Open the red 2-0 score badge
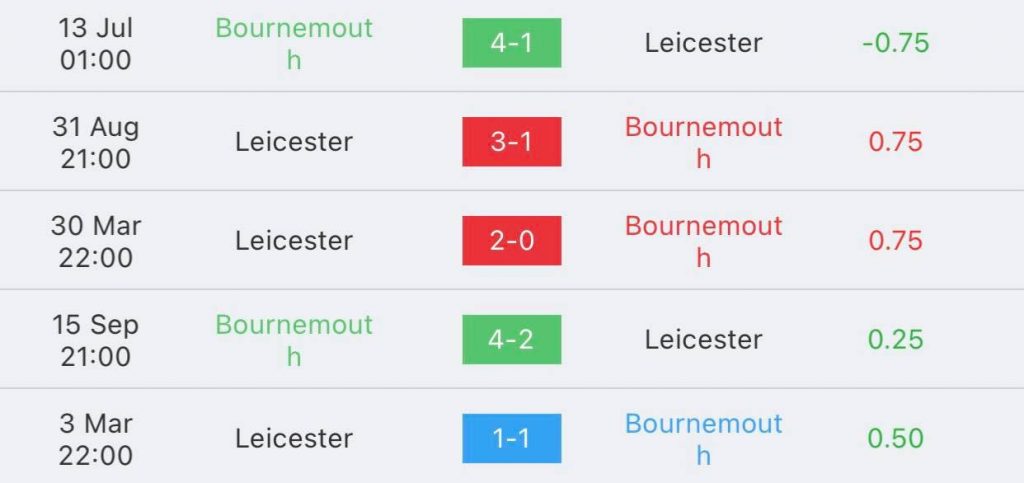Viewport: 1024px width, 483px height. (511, 240)
